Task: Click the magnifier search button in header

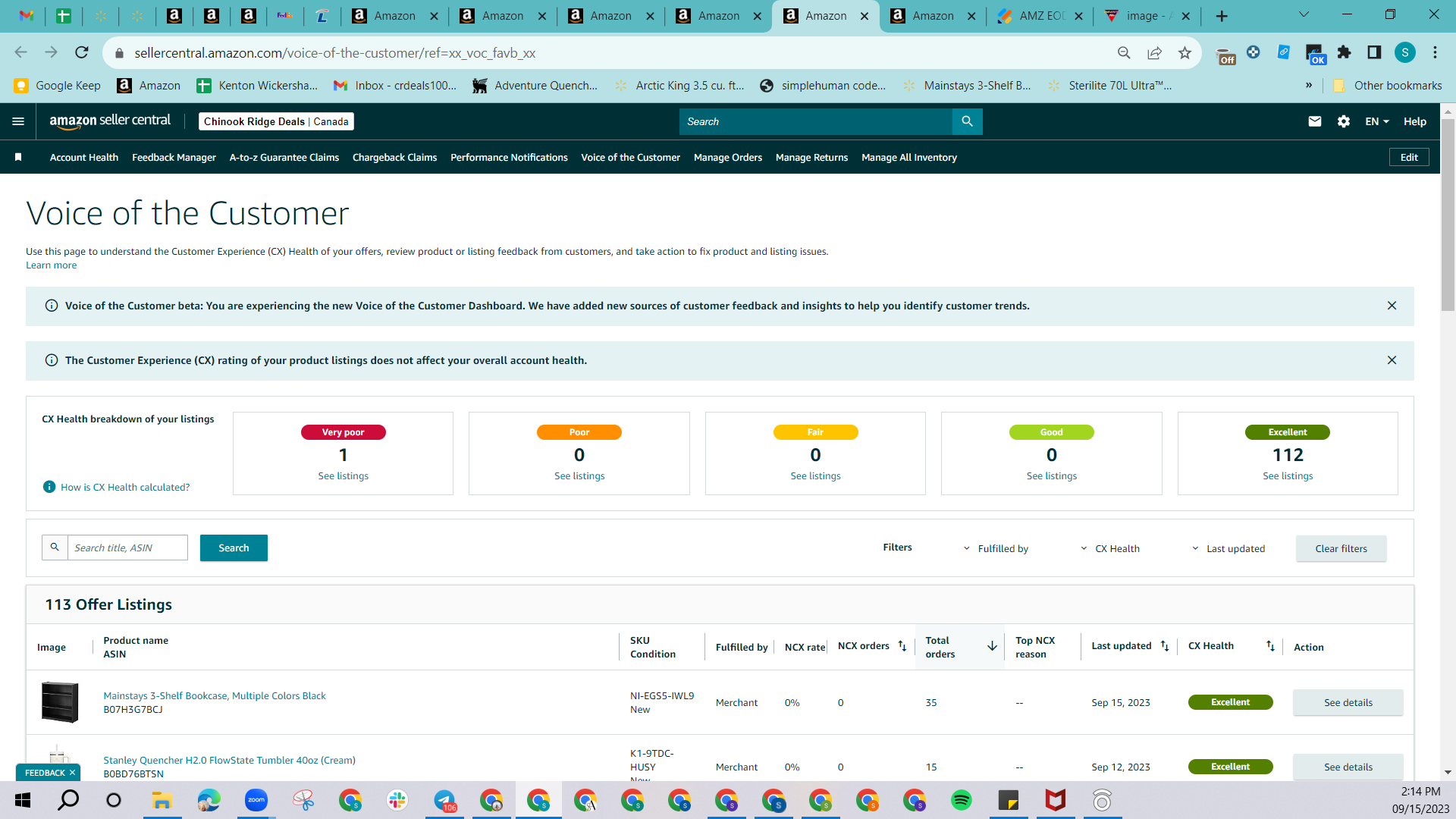Action: 967,121
